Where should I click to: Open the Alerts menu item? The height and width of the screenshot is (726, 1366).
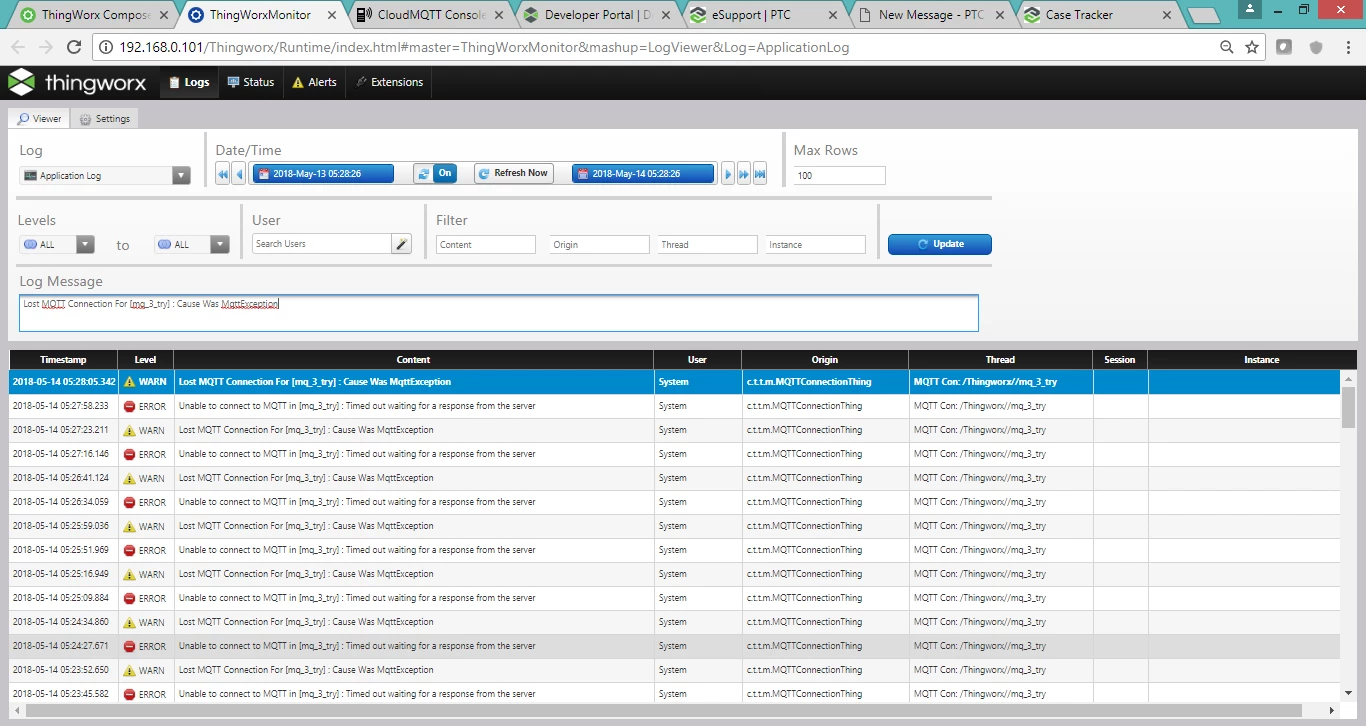pos(314,82)
